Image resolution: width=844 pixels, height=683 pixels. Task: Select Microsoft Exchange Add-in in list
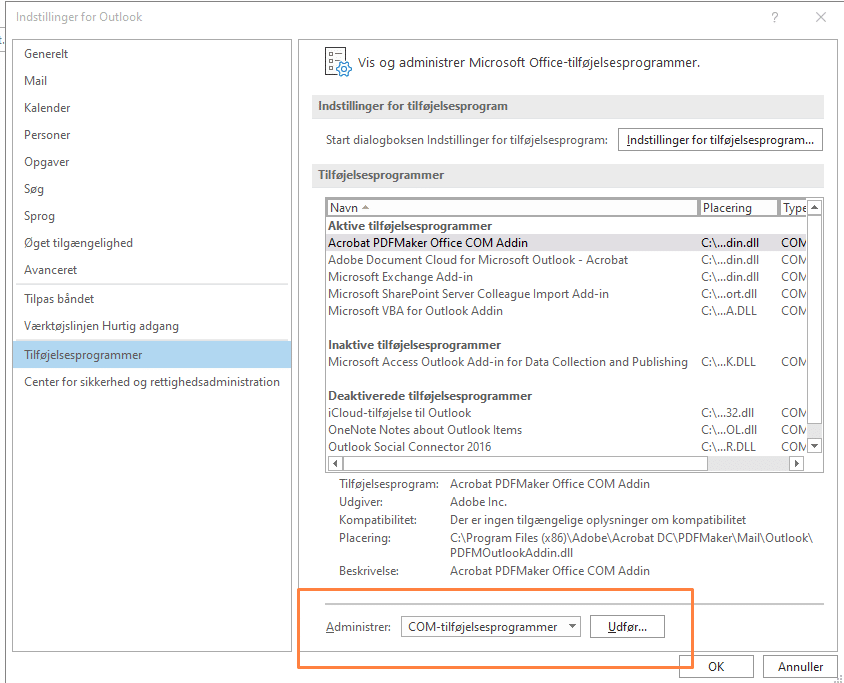[x=401, y=277]
